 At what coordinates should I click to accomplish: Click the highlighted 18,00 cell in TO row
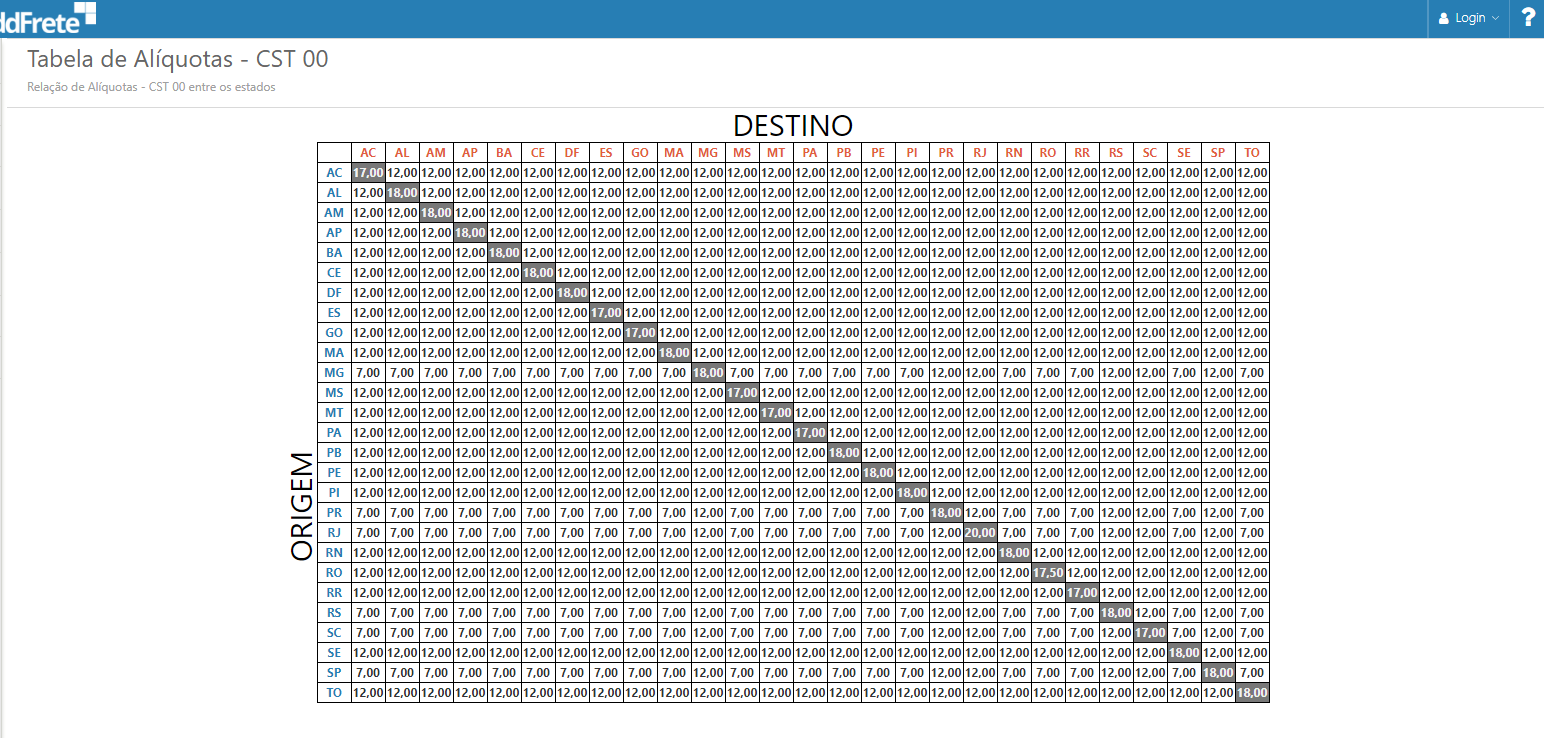point(1252,692)
